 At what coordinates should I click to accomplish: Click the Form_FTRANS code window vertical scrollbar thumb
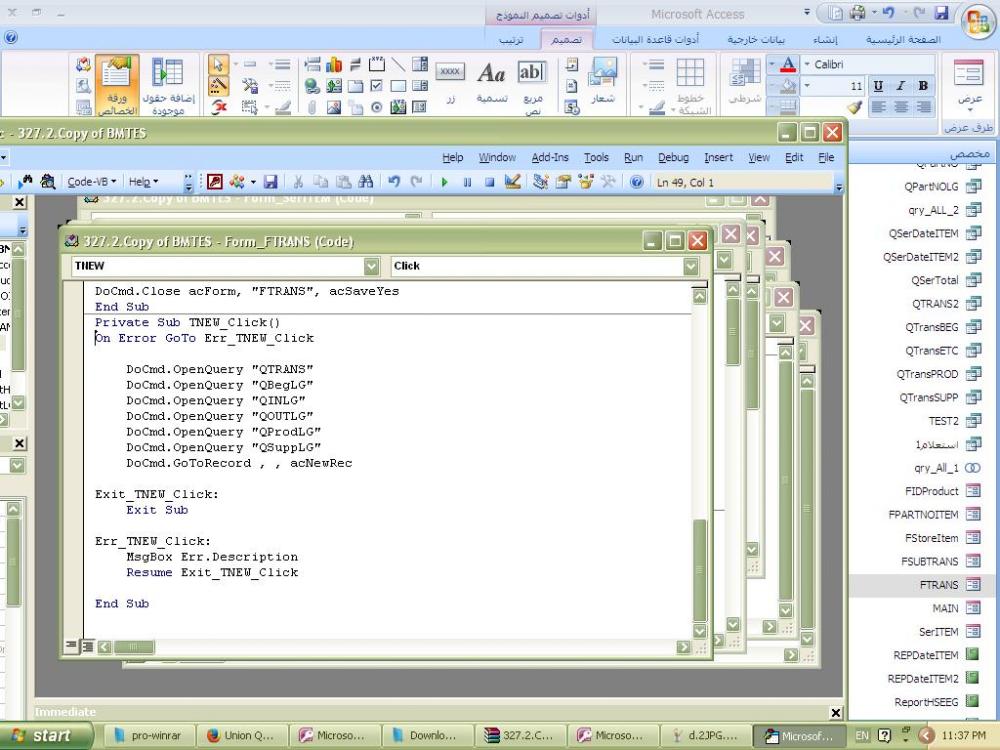pos(700,570)
